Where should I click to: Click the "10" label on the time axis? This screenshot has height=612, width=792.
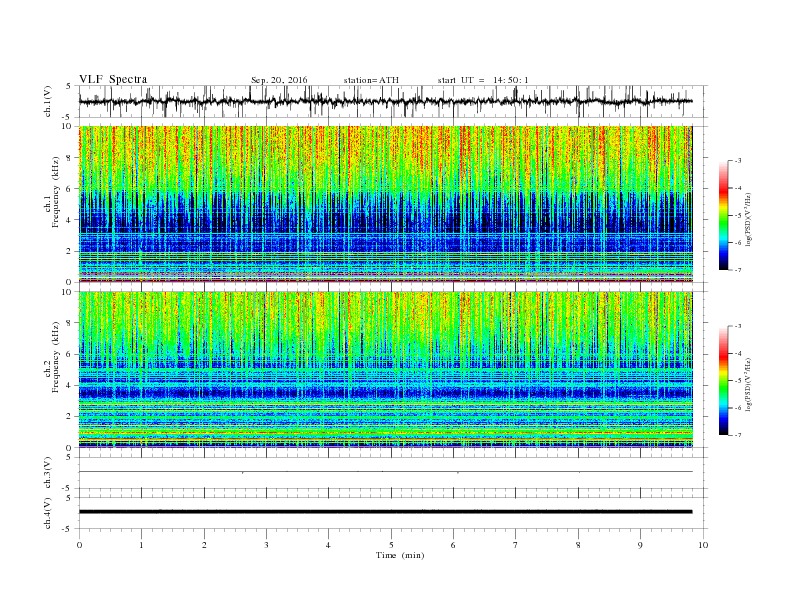coord(703,545)
